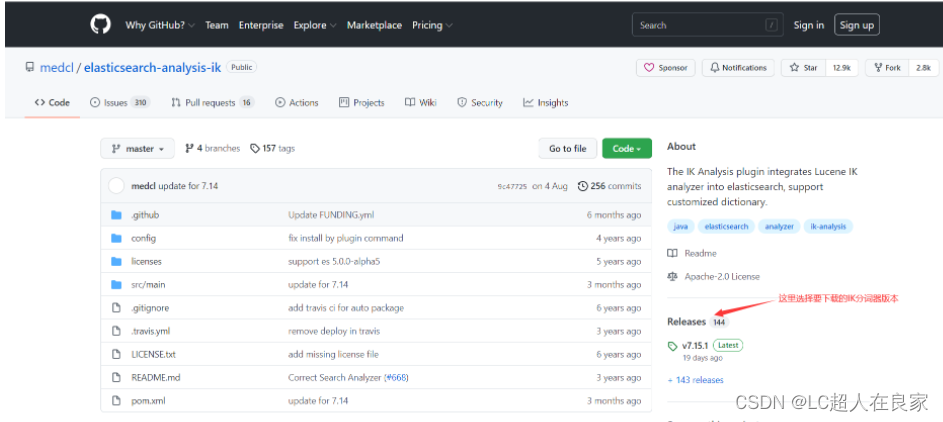The height and width of the screenshot is (422, 943).
Task: Expand the Explore dropdown in header
Action: pos(315,25)
